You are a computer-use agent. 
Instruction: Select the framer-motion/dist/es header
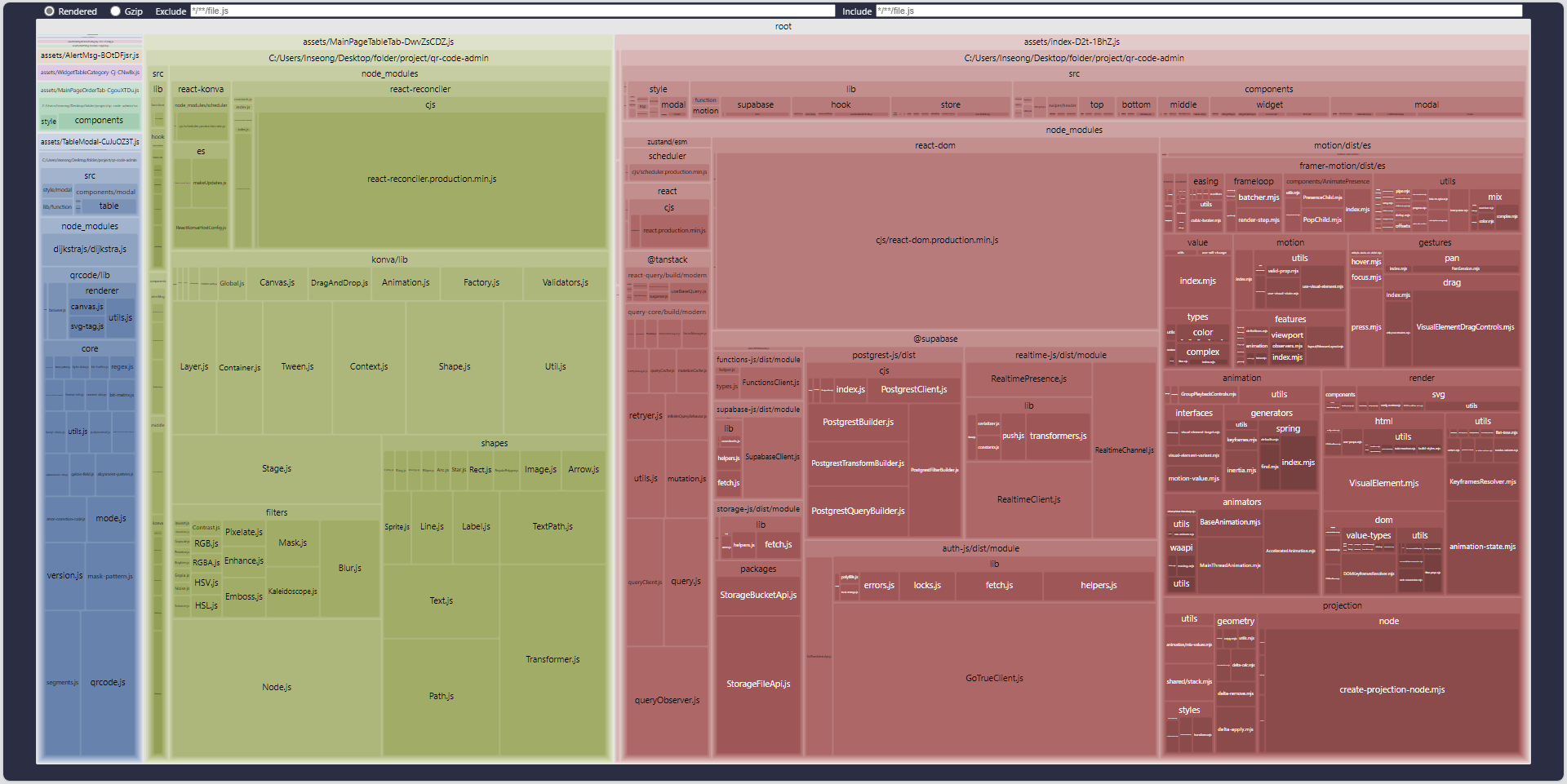pos(1342,166)
